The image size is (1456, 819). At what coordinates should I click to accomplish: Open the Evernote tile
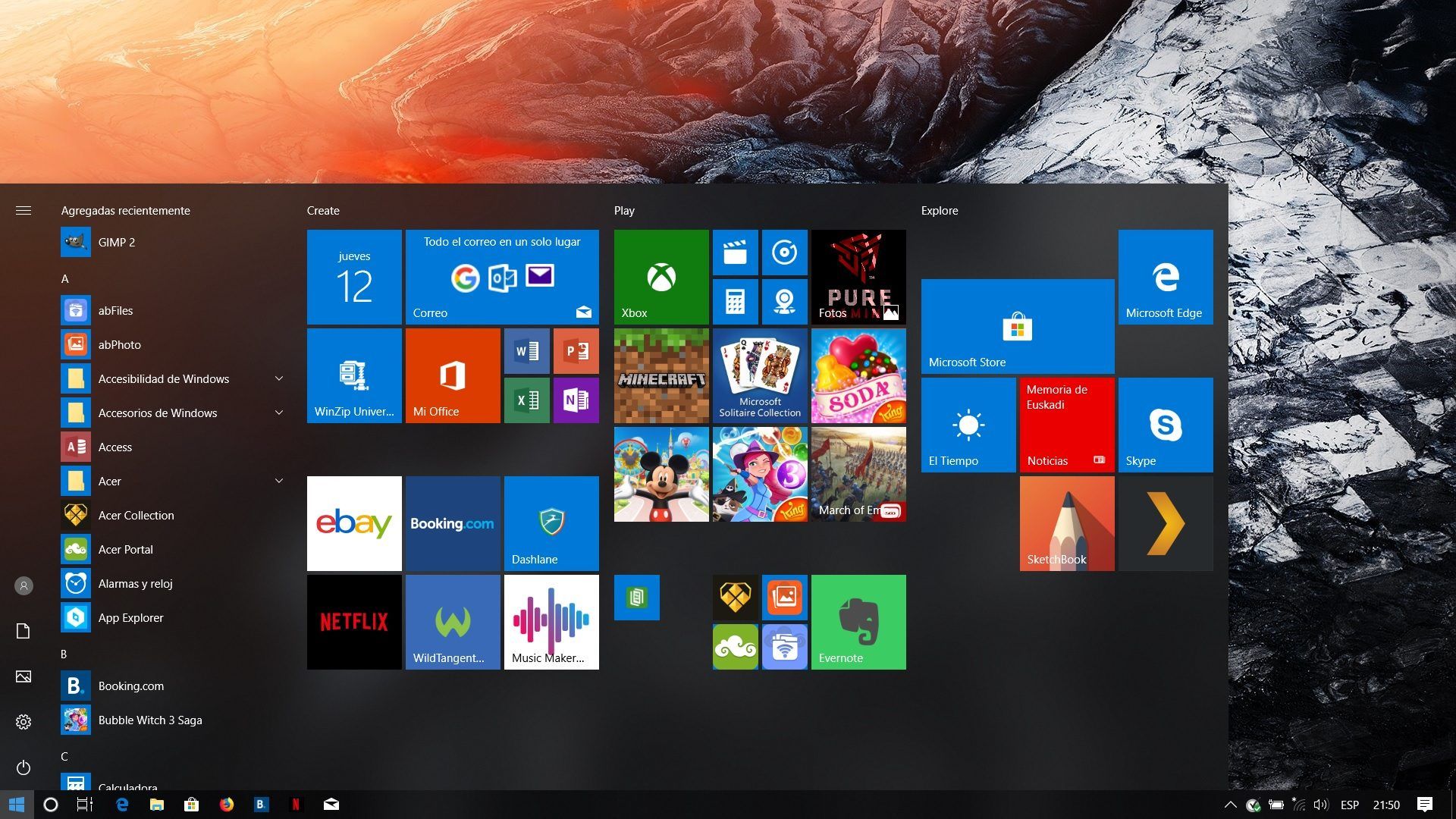coord(858,622)
